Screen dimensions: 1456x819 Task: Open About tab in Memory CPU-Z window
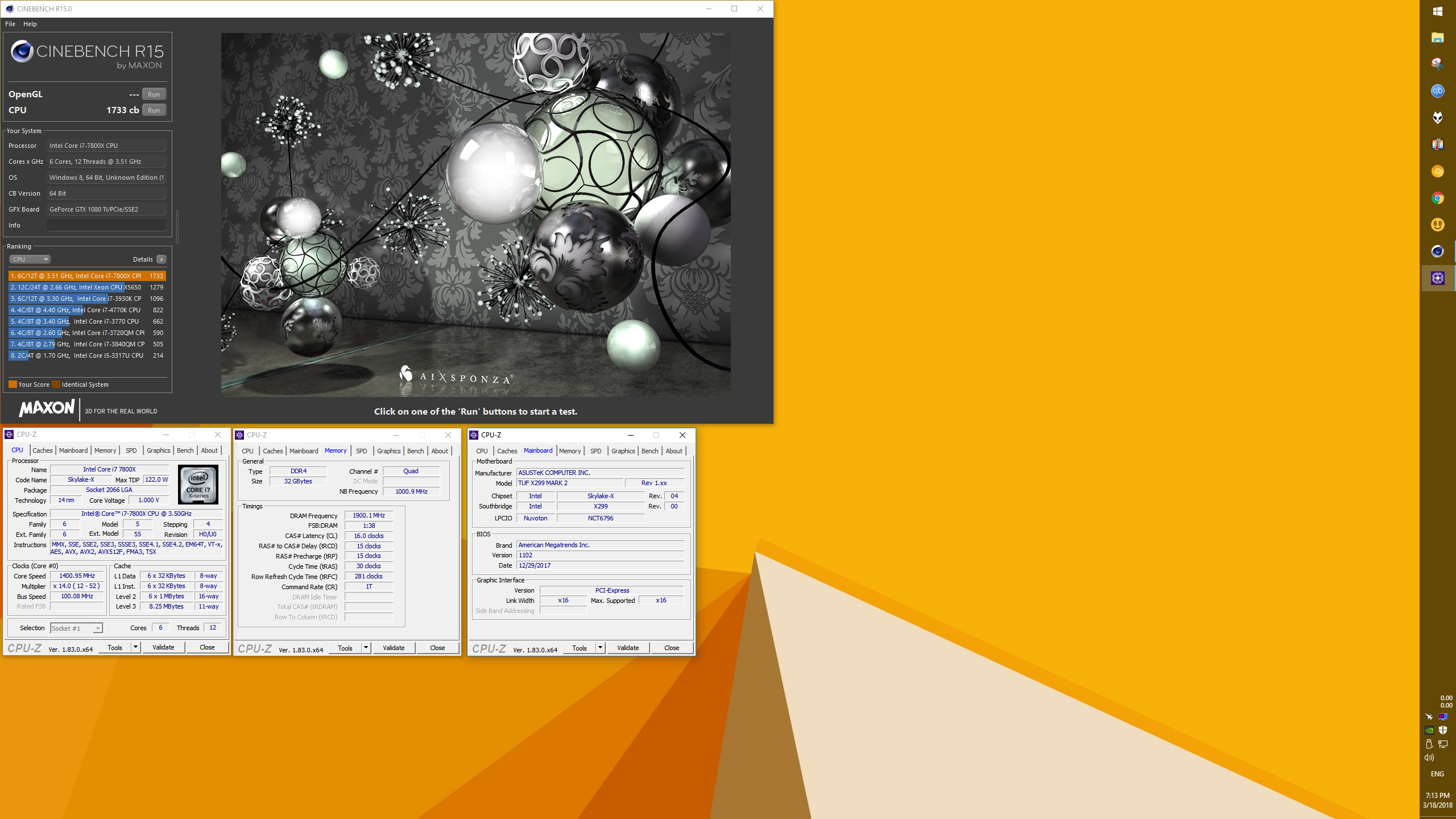click(x=440, y=451)
